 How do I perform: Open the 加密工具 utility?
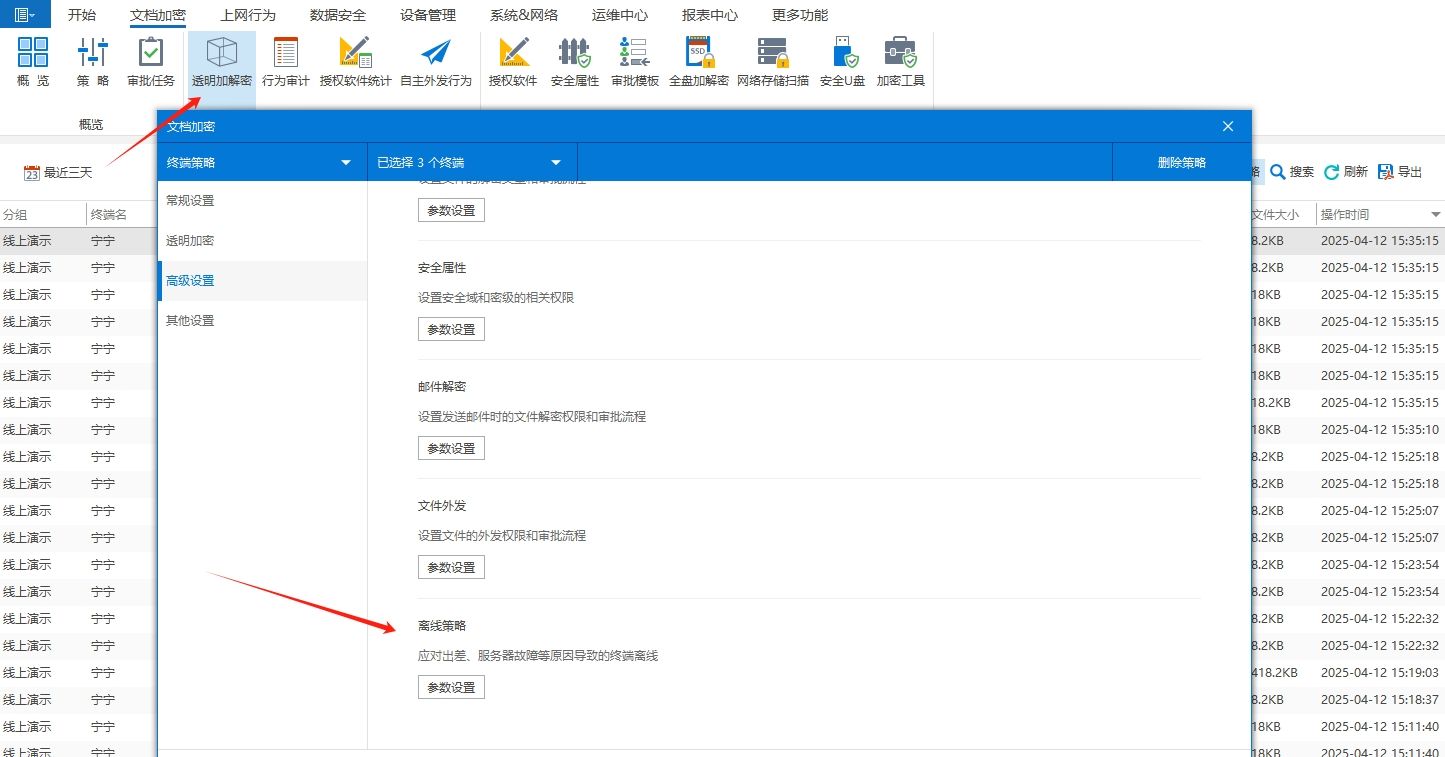point(899,62)
